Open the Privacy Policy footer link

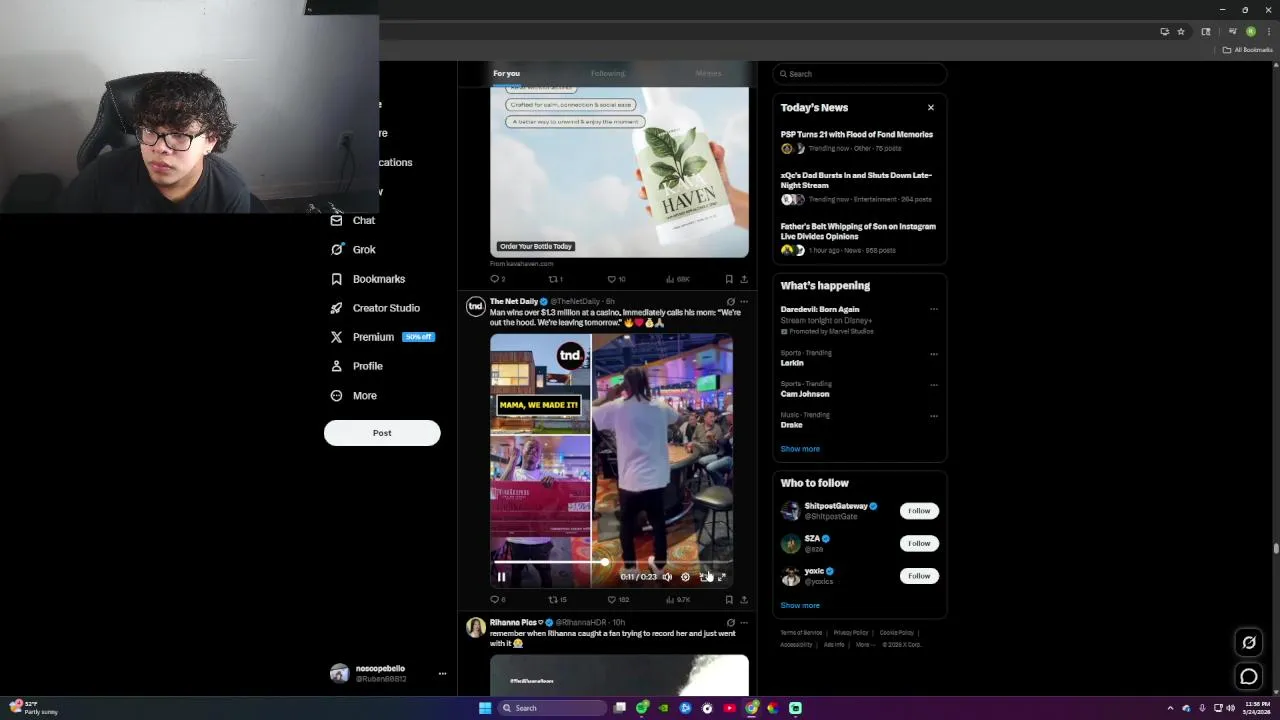coord(851,633)
